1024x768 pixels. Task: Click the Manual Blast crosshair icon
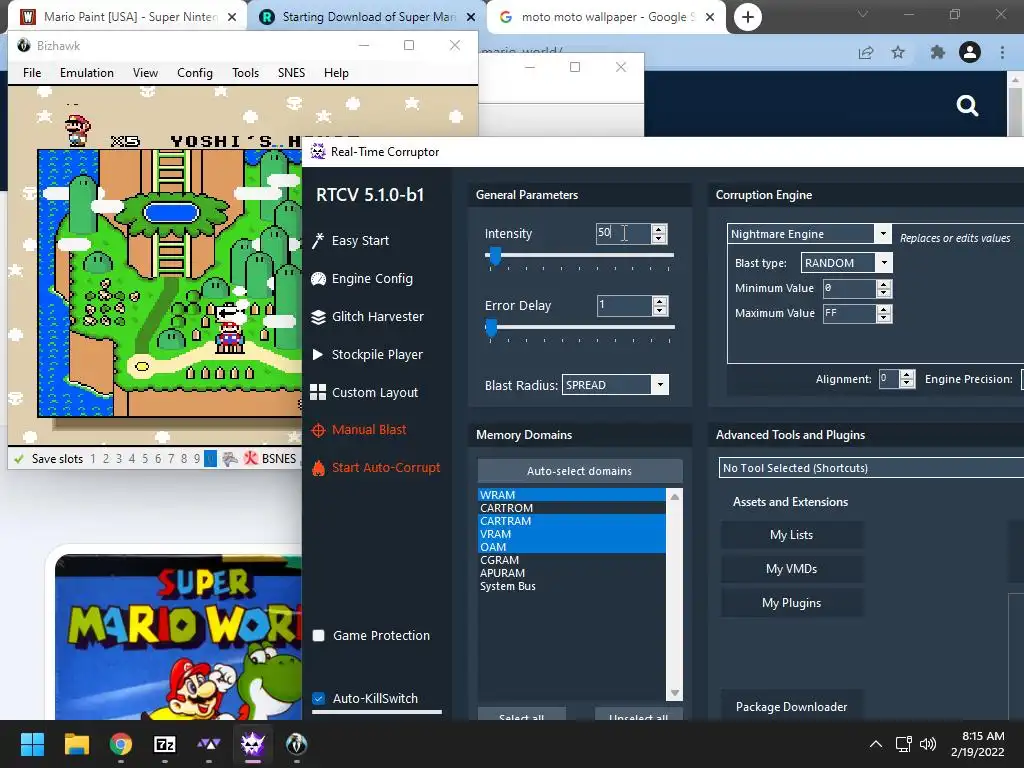click(x=318, y=430)
